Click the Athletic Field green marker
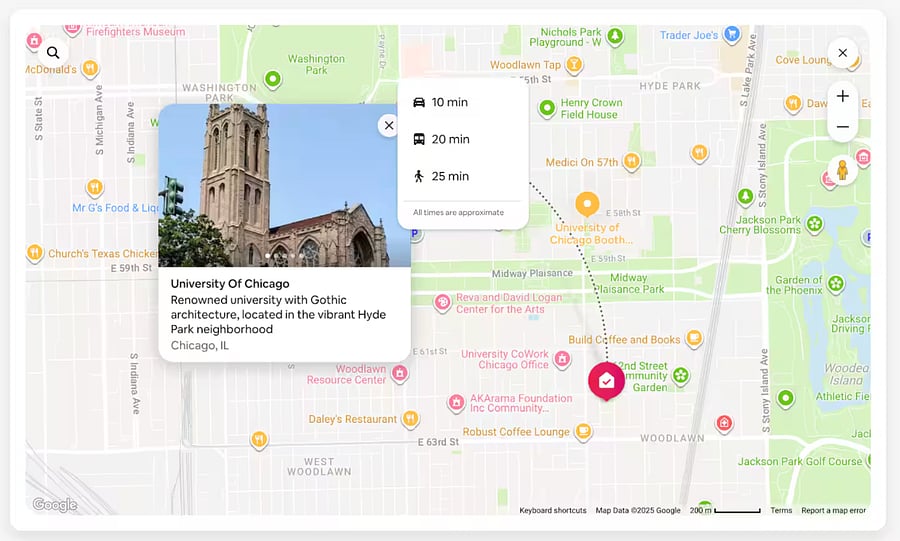900x541 pixels. click(x=786, y=398)
